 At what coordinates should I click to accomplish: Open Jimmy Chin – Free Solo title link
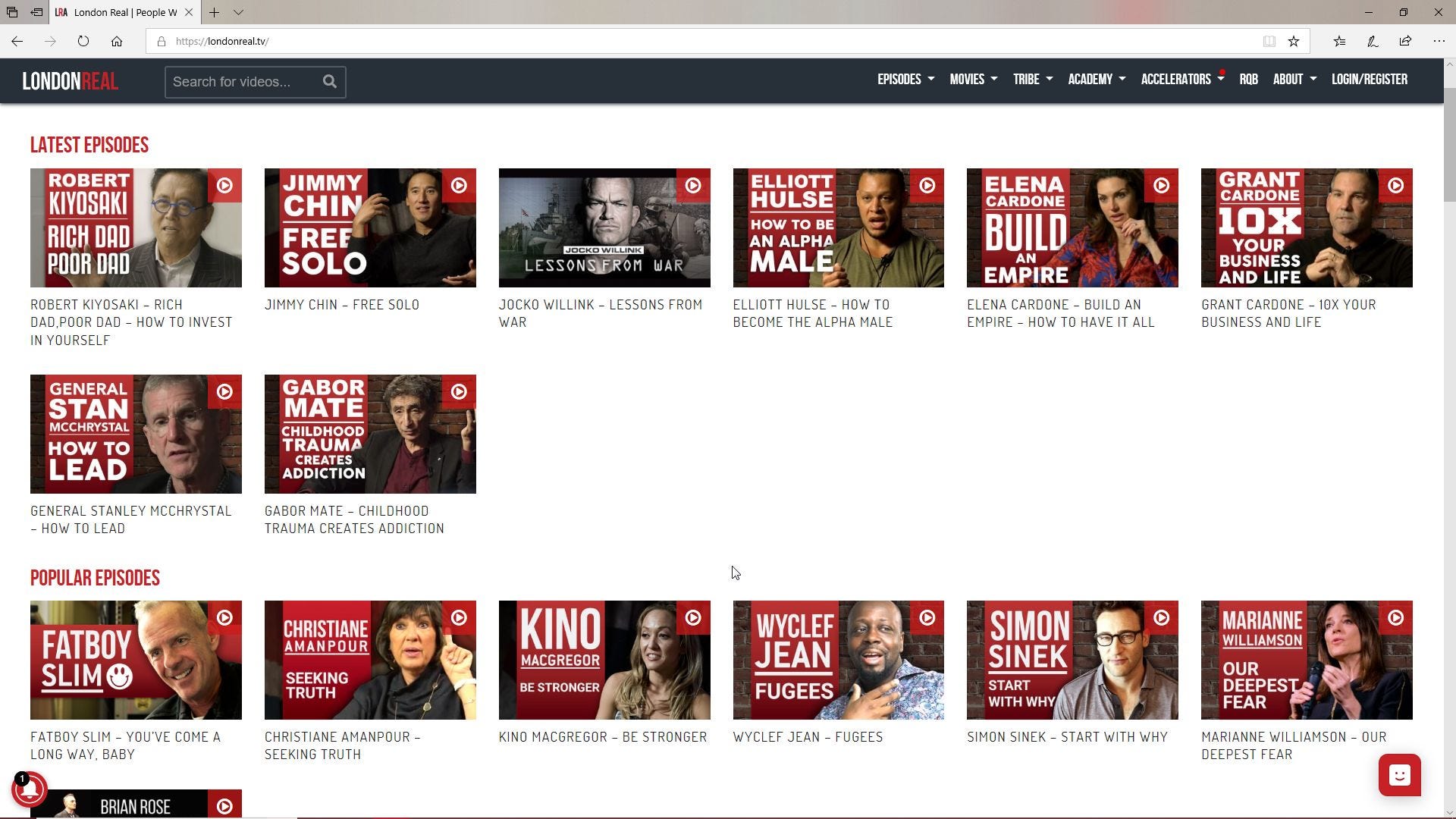[341, 305]
